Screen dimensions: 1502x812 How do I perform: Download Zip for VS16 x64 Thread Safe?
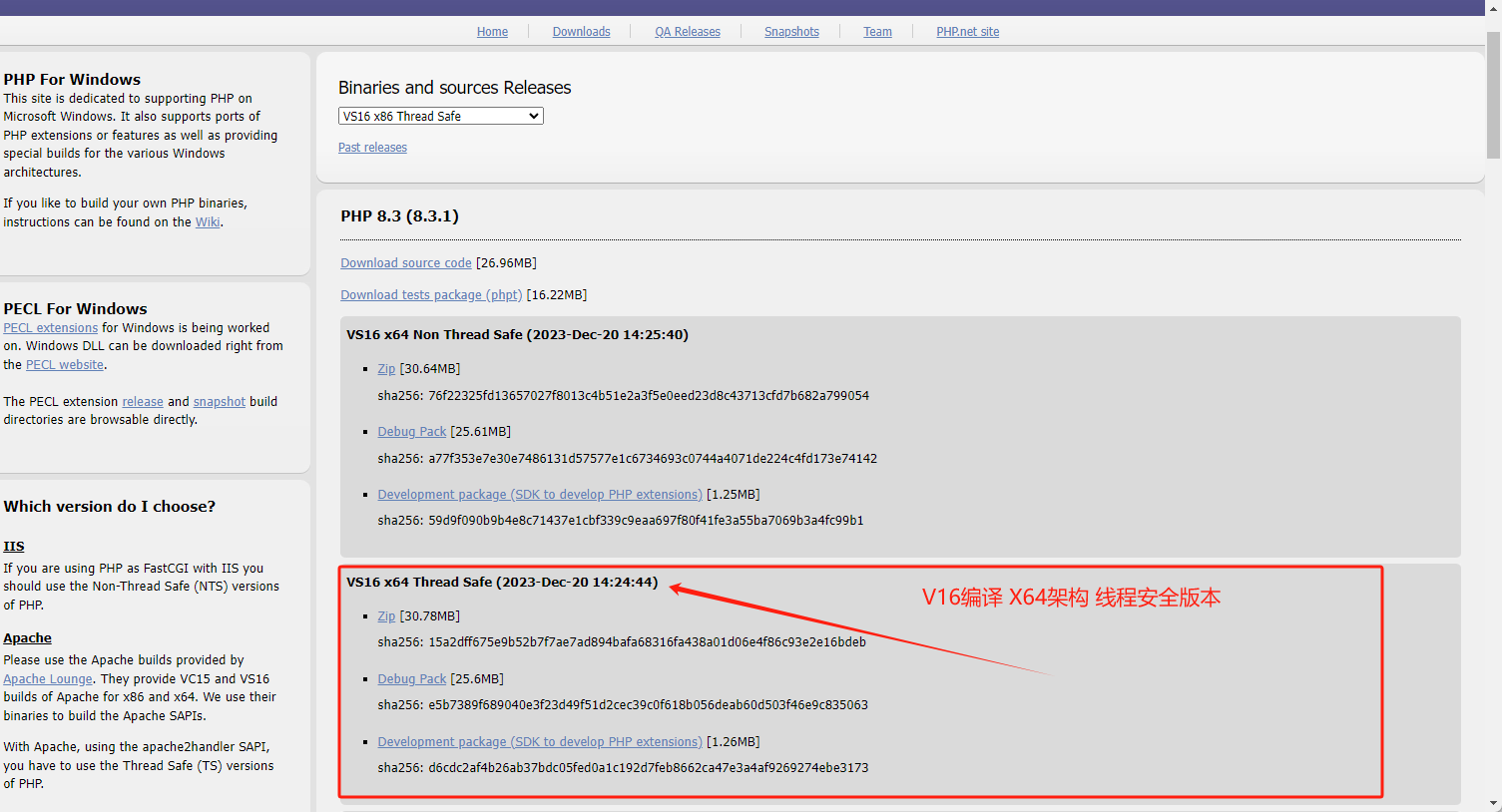click(386, 616)
